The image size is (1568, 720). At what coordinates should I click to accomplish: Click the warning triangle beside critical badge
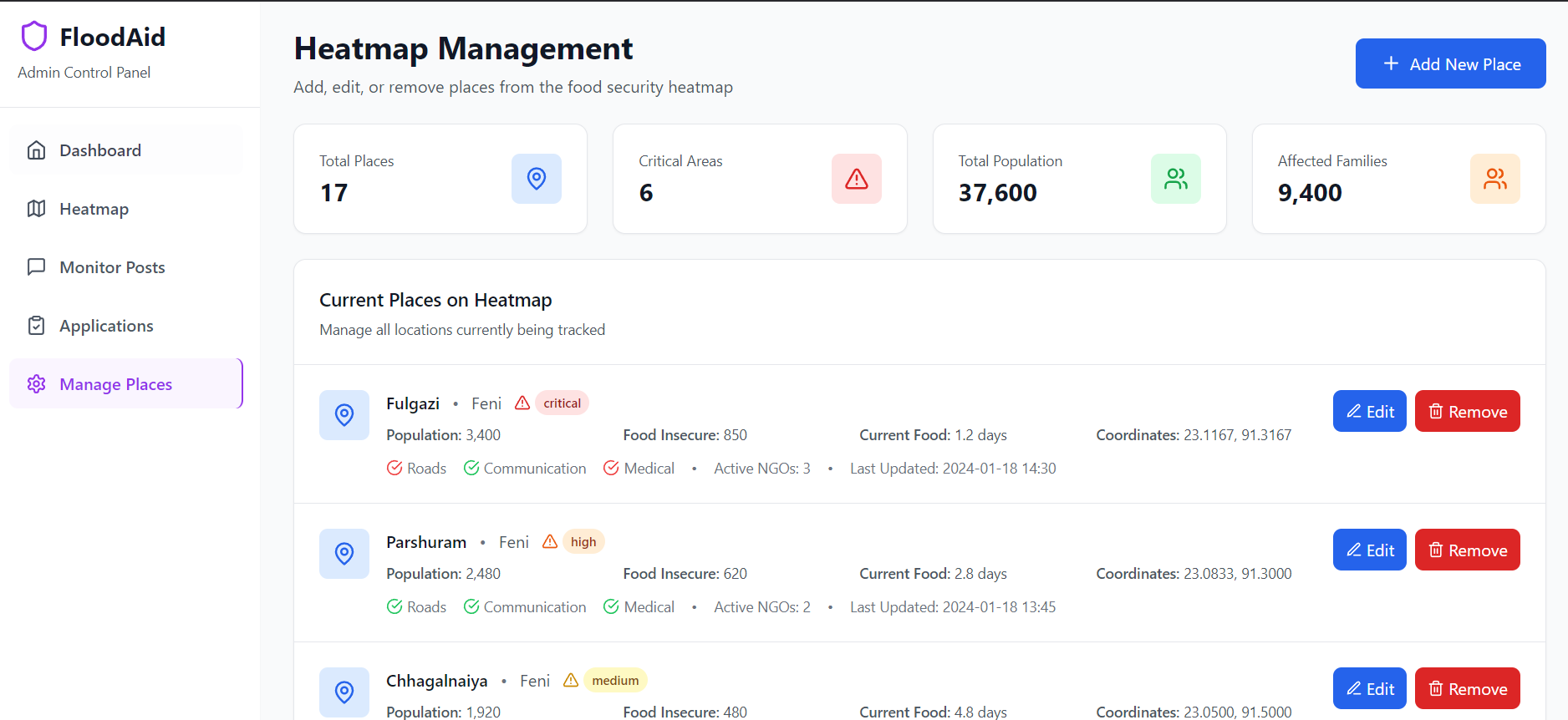click(x=522, y=403)
